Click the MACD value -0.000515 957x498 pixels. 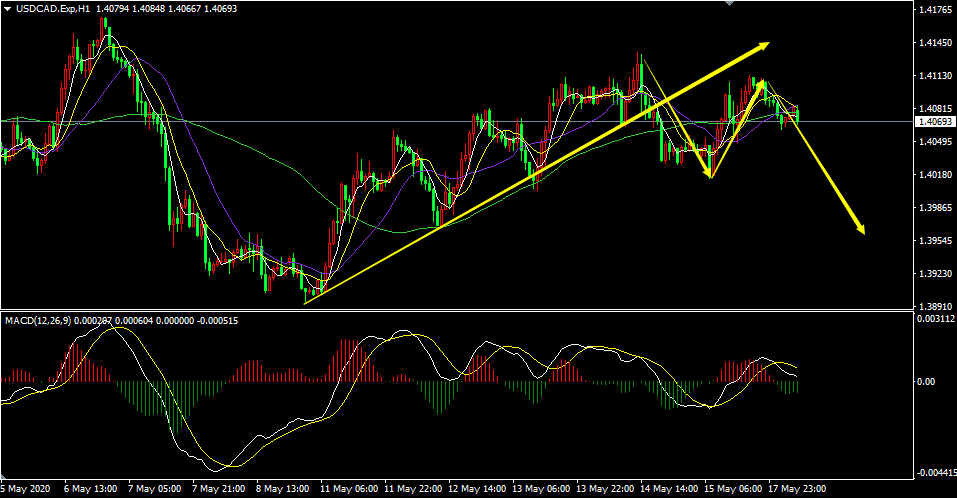(218, 321)
